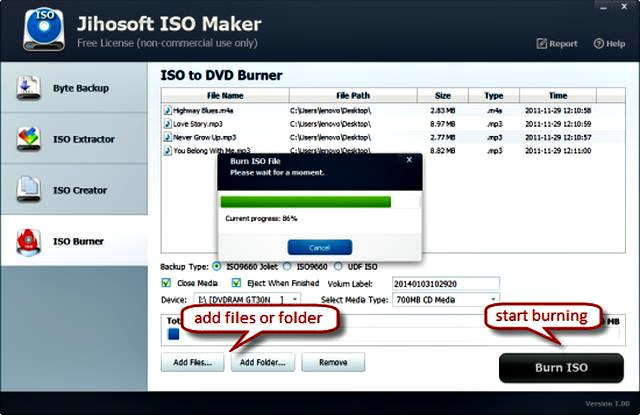Switch to ISO Extractor section

coord(74,139)
